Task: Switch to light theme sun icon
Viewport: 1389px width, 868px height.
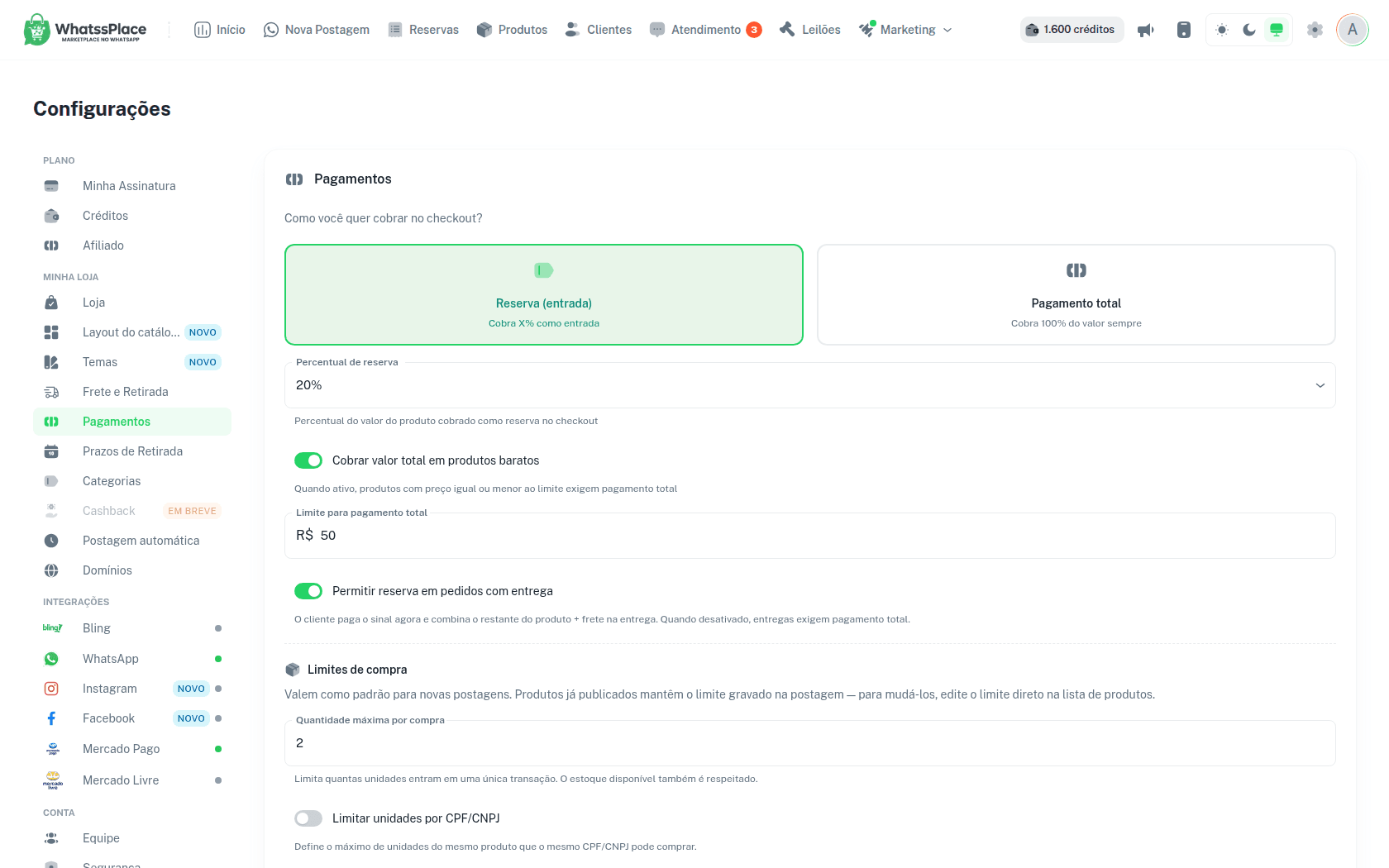Action: [1222, 30]
